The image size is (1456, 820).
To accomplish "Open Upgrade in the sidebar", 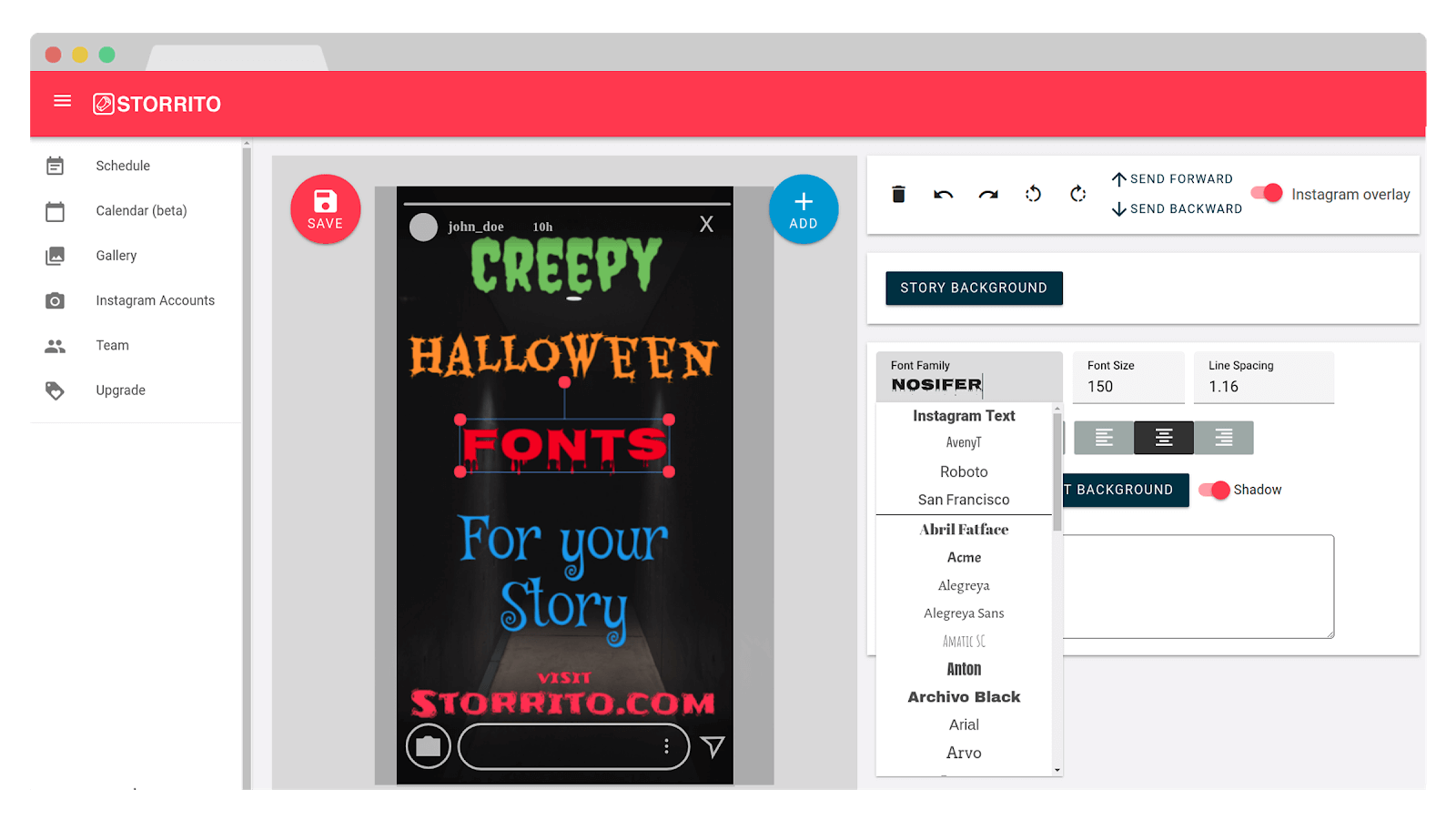I will 121,390.
